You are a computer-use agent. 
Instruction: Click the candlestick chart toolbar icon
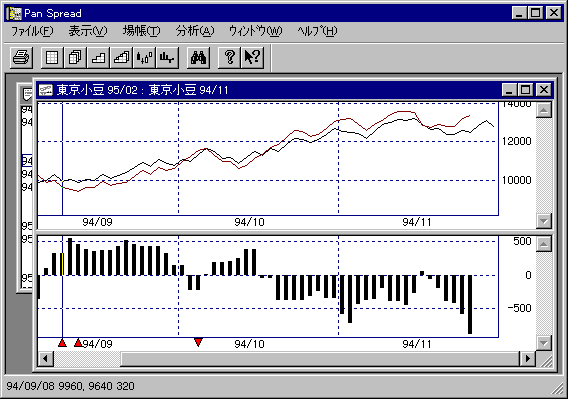(145, 57)
